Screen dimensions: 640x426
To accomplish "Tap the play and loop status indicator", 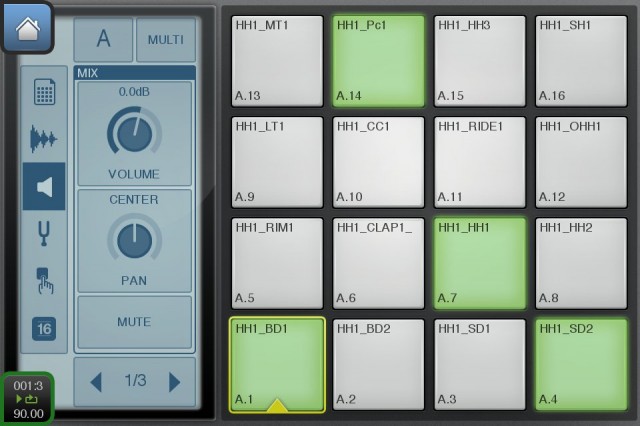I will click(28, 399).
